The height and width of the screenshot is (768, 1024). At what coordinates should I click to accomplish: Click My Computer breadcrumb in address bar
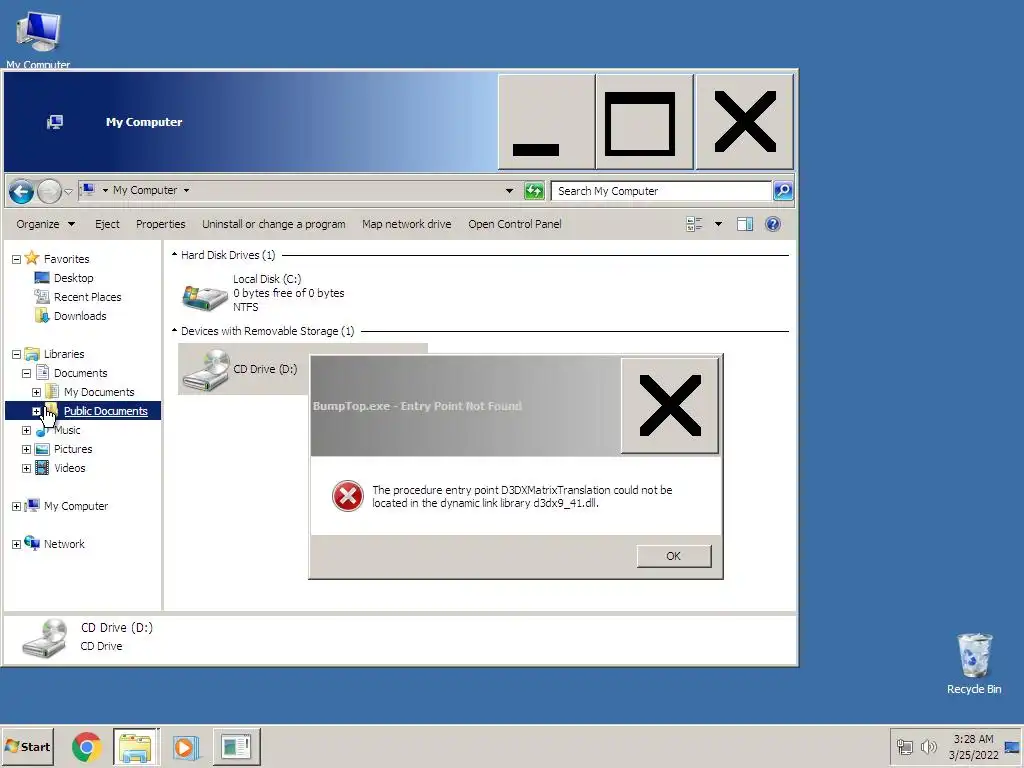tap(144, 190)
